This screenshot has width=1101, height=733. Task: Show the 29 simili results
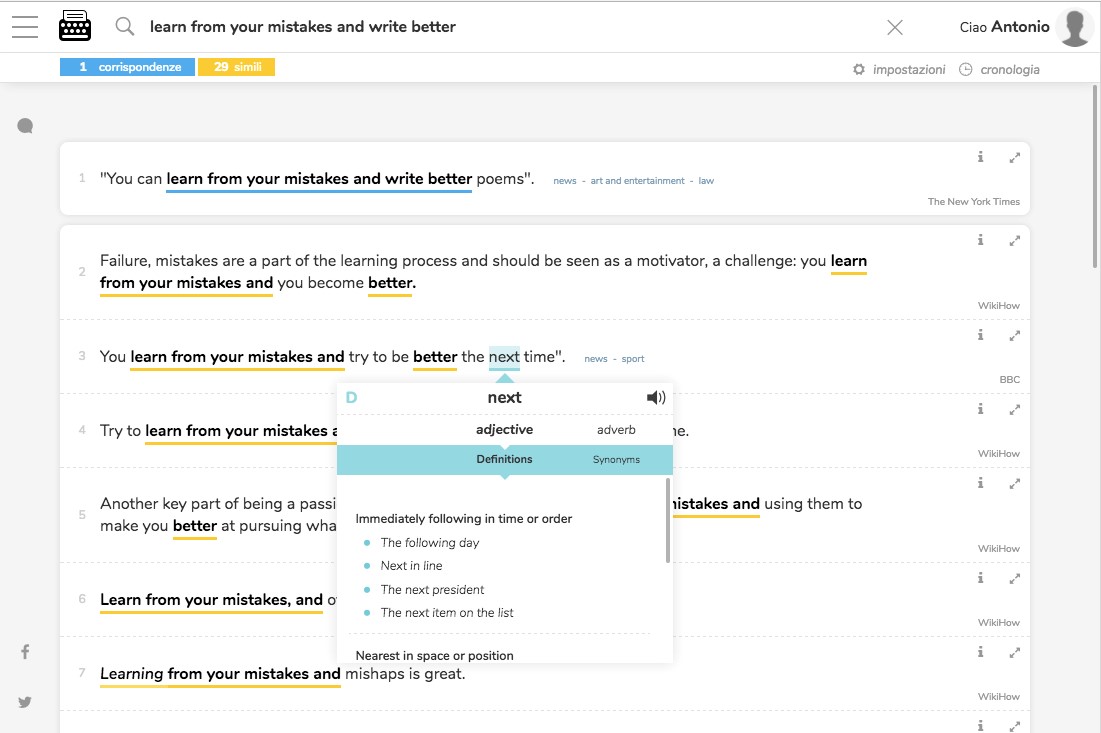click(x=236, y=67)
